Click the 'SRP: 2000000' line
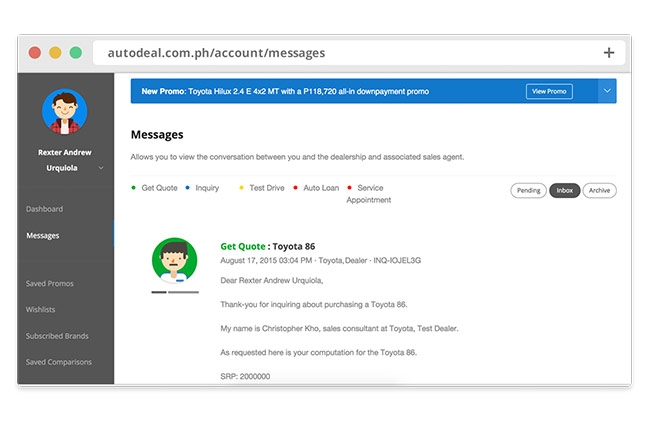This screenshot has height=430, width=650. (x=245, y=376)
